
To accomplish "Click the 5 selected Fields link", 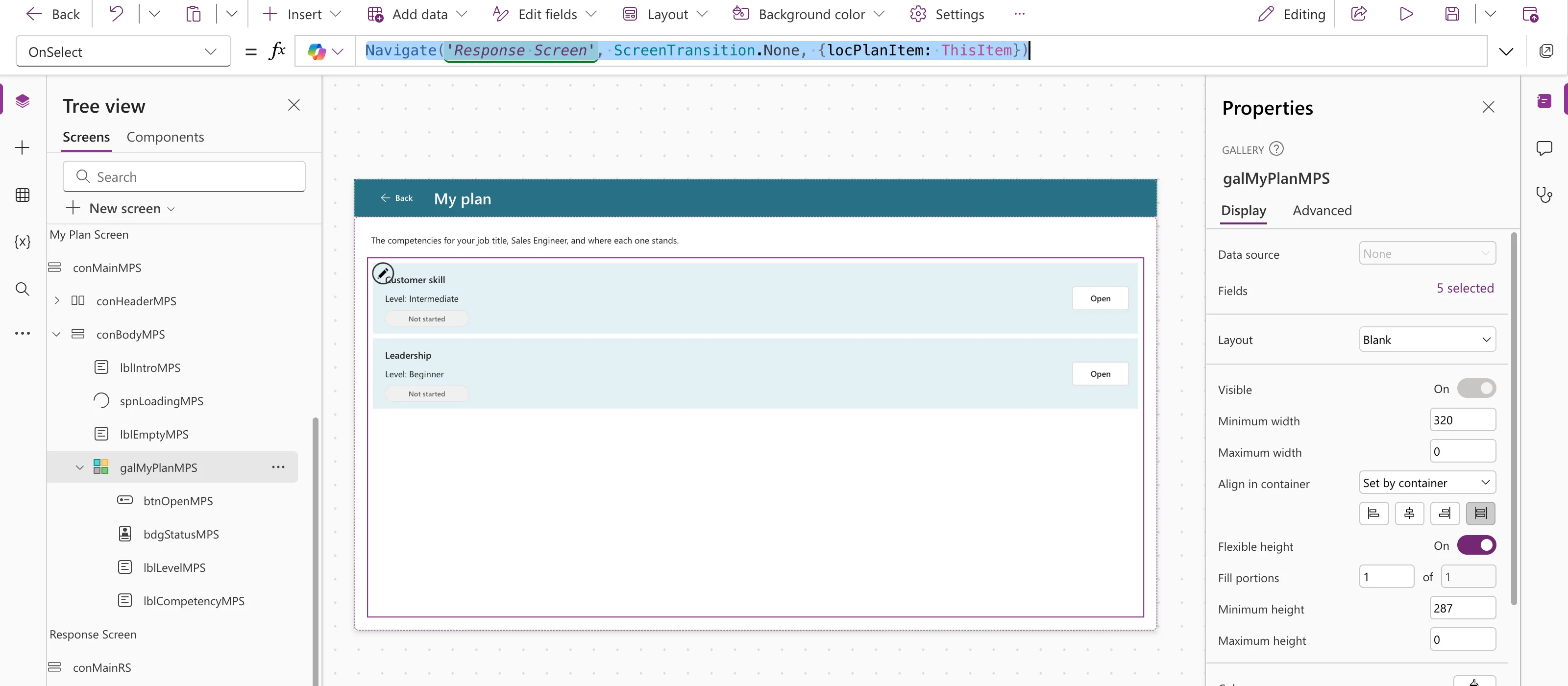I will [1465, 288].
